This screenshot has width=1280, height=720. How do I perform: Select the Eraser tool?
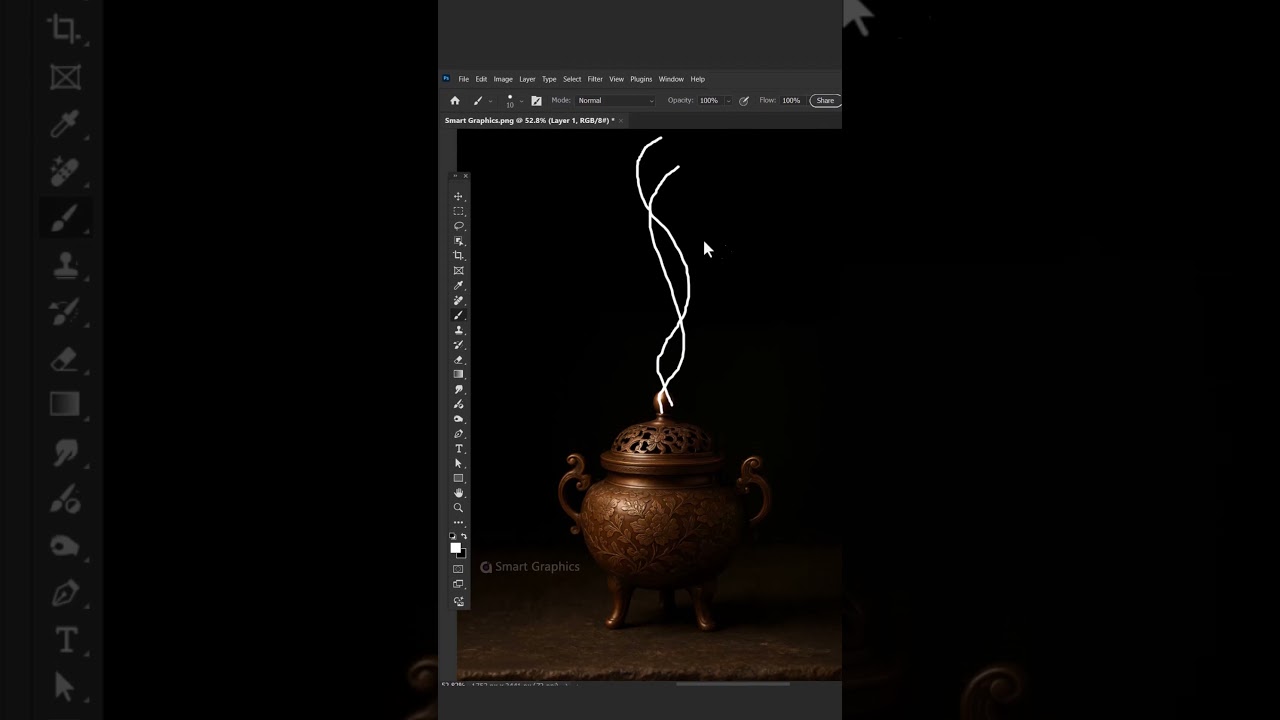coord(459,360)
